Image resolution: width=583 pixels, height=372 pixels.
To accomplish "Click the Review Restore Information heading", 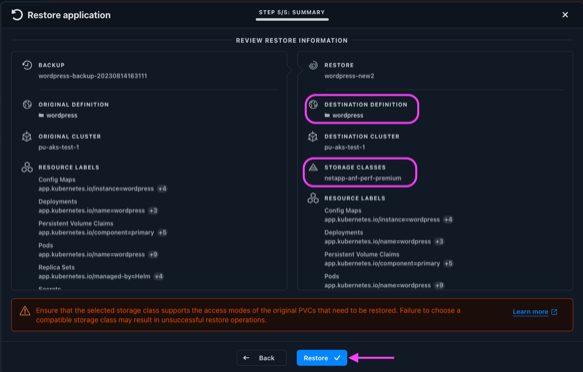I will (292, 41).
